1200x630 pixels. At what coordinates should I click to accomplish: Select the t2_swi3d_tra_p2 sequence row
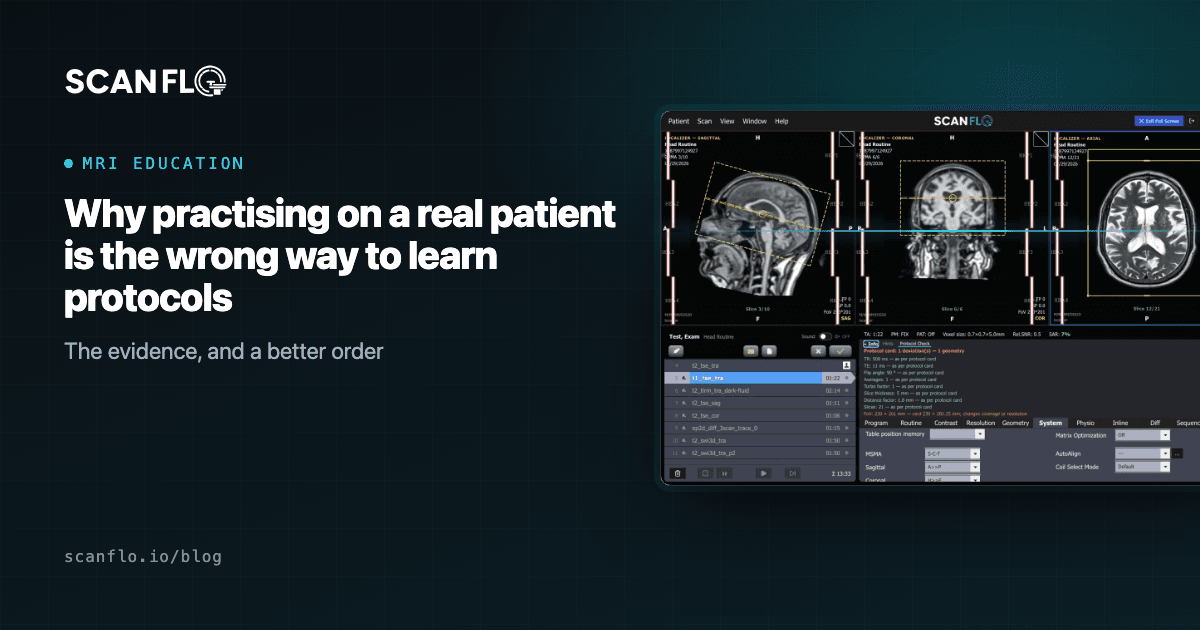coord(760,453)
